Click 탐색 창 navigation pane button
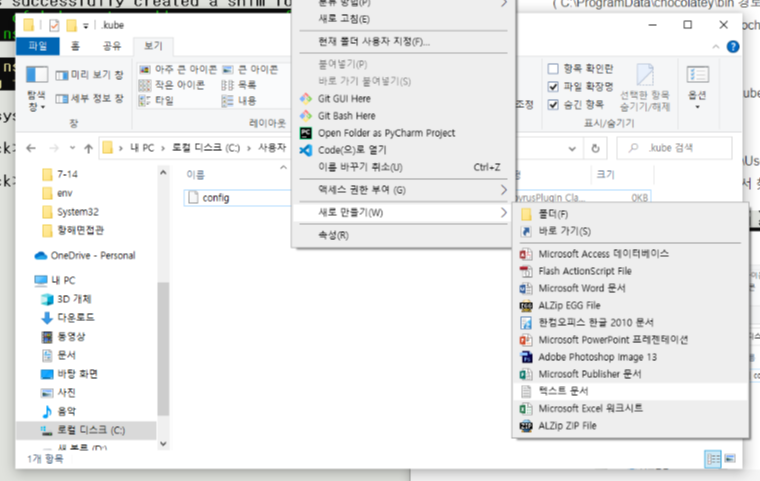The image size is (760, 481). pos(36,88)
